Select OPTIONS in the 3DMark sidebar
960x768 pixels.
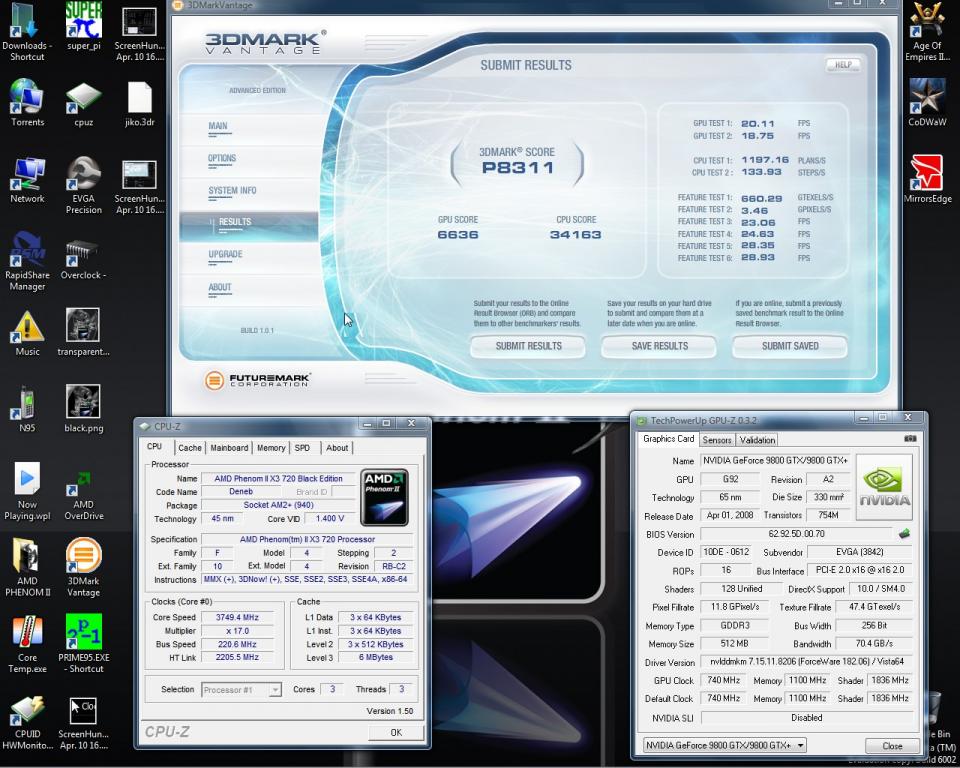tap(222, 159)
